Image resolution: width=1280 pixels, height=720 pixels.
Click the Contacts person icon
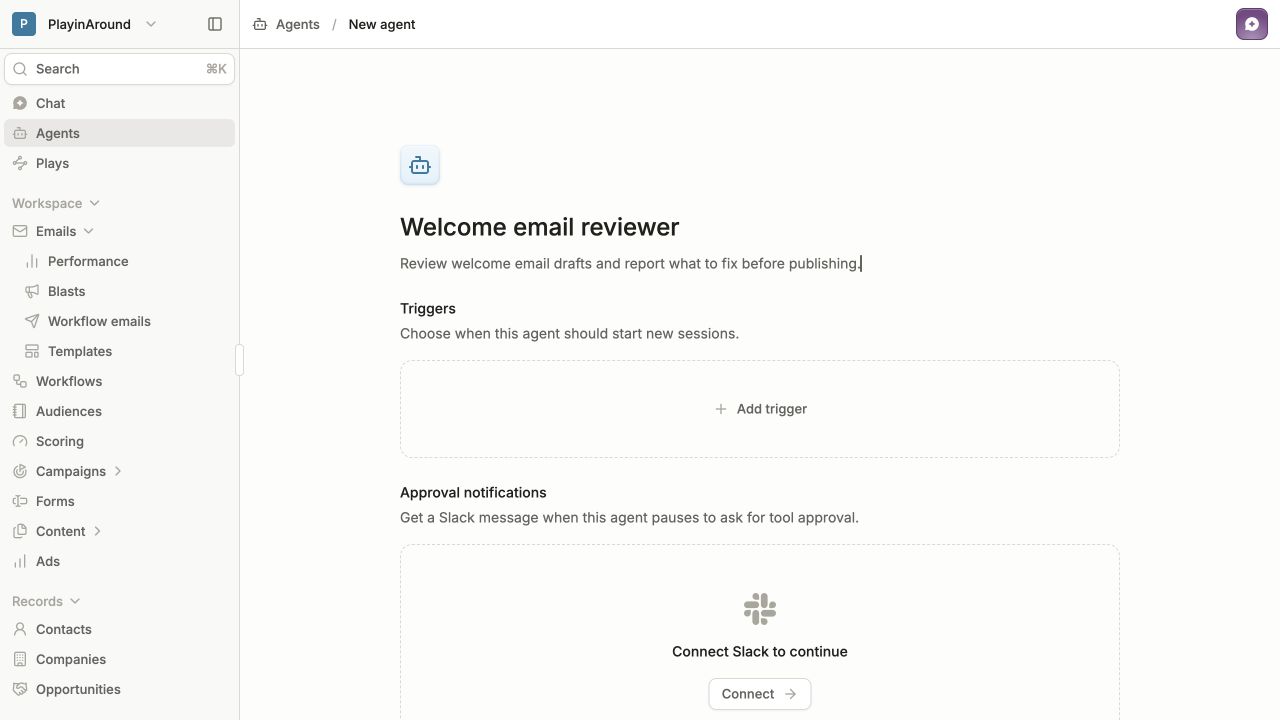20,629
